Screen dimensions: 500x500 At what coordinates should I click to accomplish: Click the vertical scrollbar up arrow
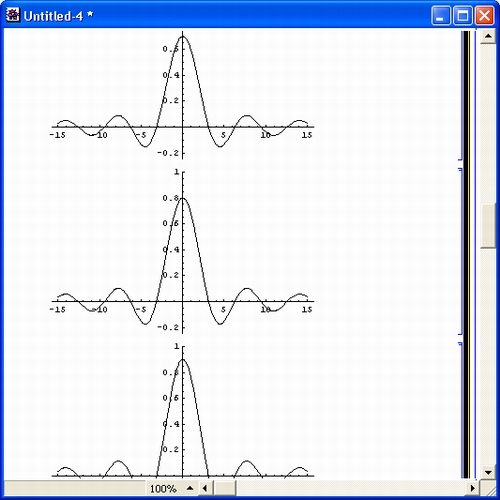coord(488,36)
